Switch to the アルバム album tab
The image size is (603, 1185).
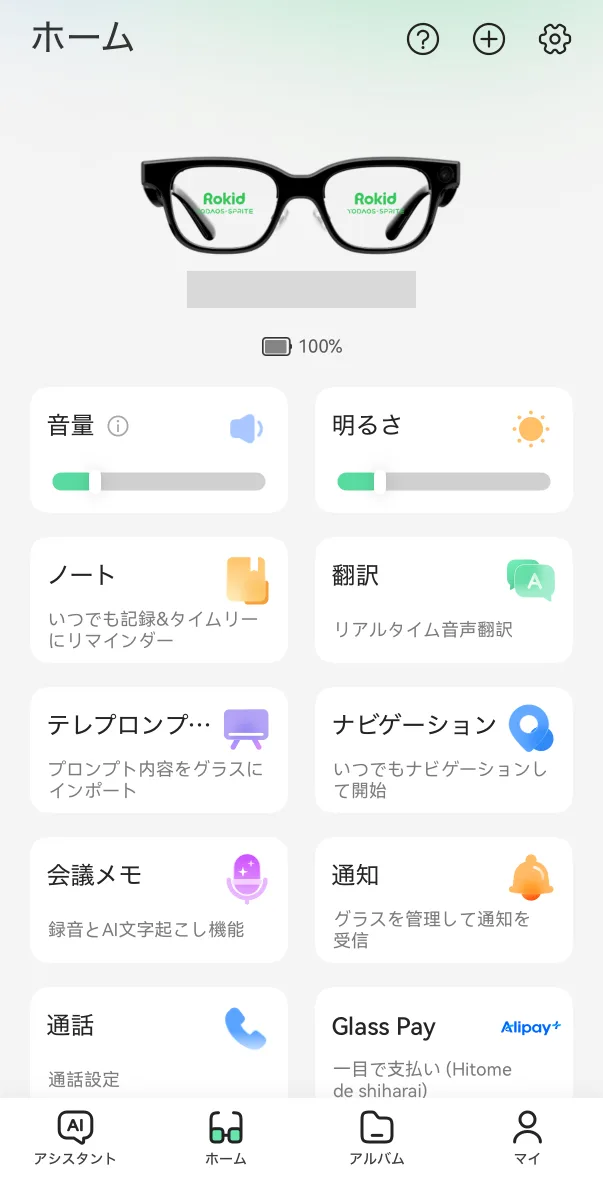click(376, 1138)
